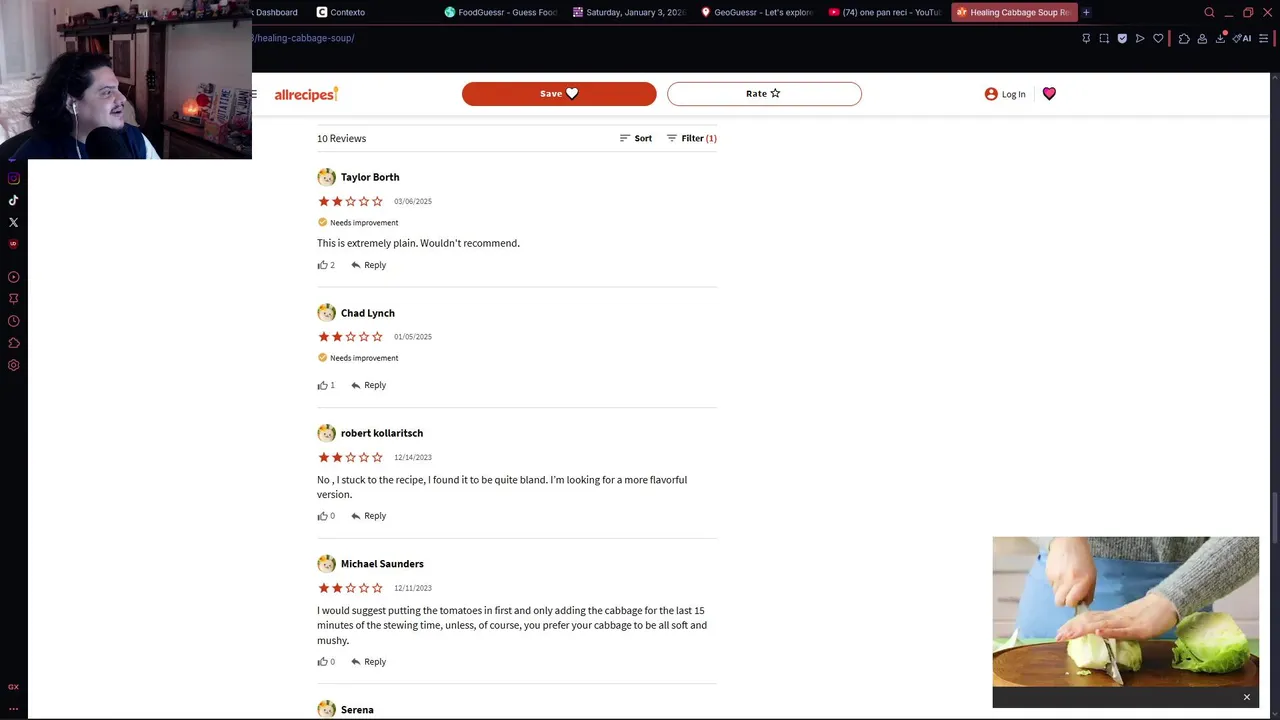The height and width of the screenshot is (720, 1280).
Task: Open X (Twitter) sidebar panel
Action: point(13,222)
